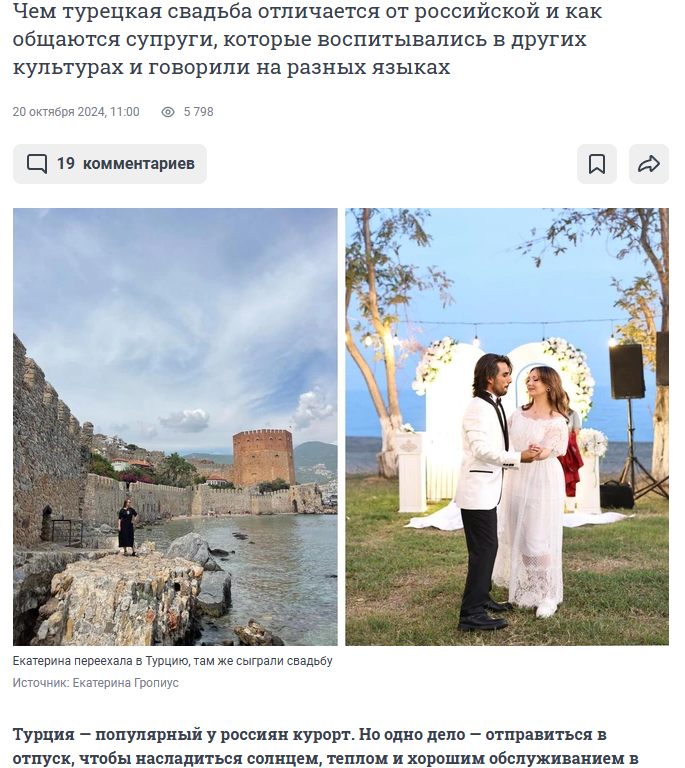Click the word комментариев in the button

139,164
